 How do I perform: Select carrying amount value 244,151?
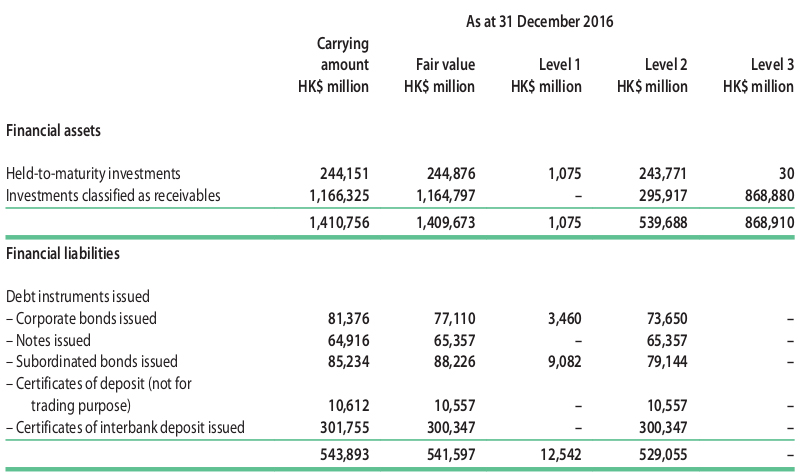344,174
